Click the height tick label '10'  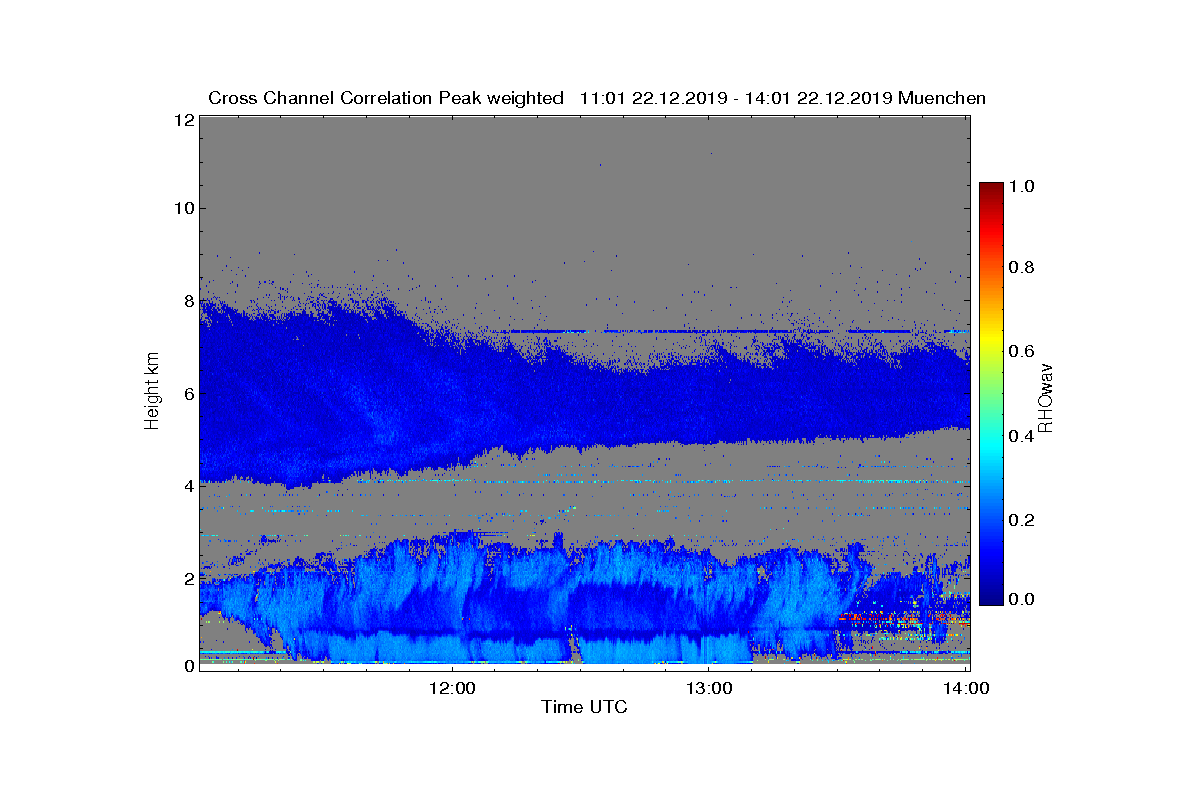(183, 208)
